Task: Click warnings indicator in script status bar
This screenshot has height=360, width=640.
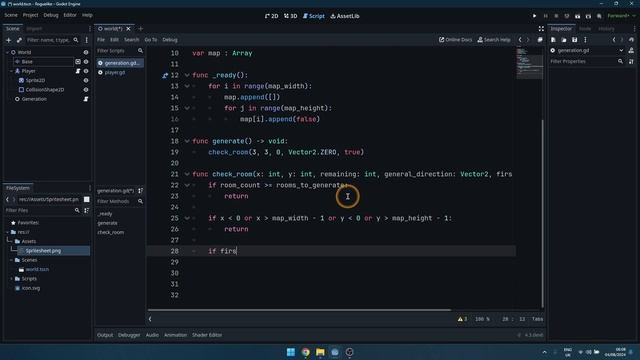Action: (x=462, y=319)
